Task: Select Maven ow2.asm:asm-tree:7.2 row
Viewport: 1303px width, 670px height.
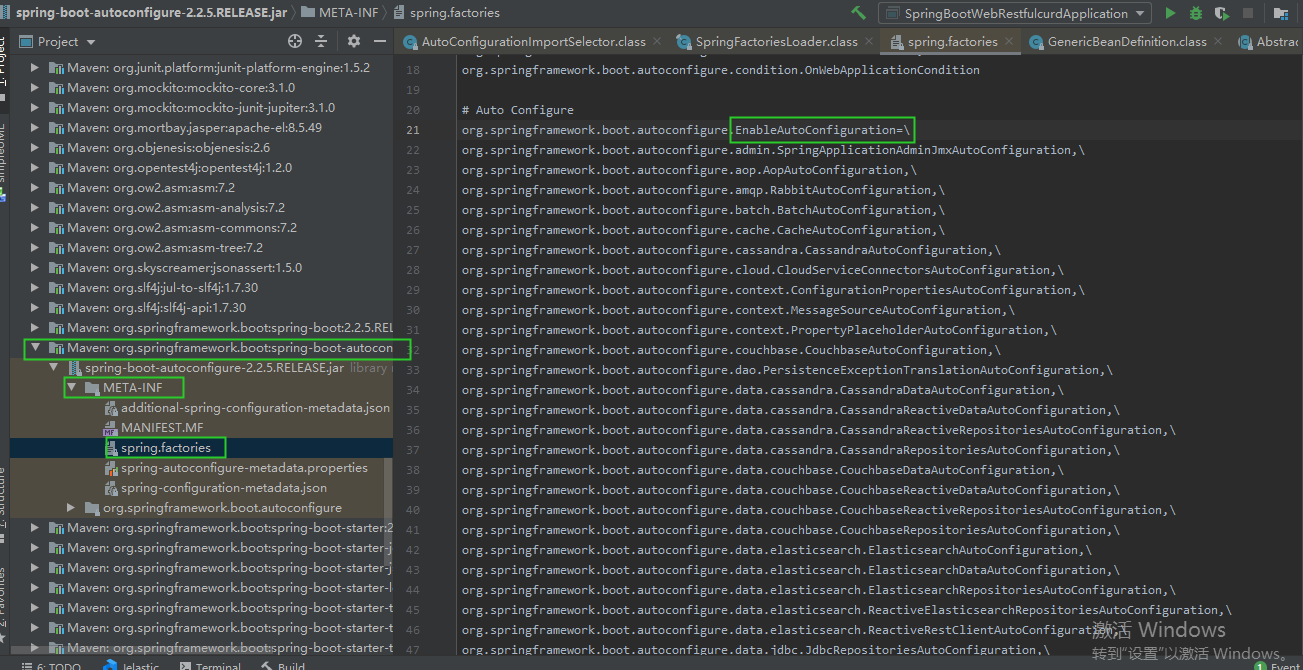Action: pyautogui.click(x=201, y=248)
